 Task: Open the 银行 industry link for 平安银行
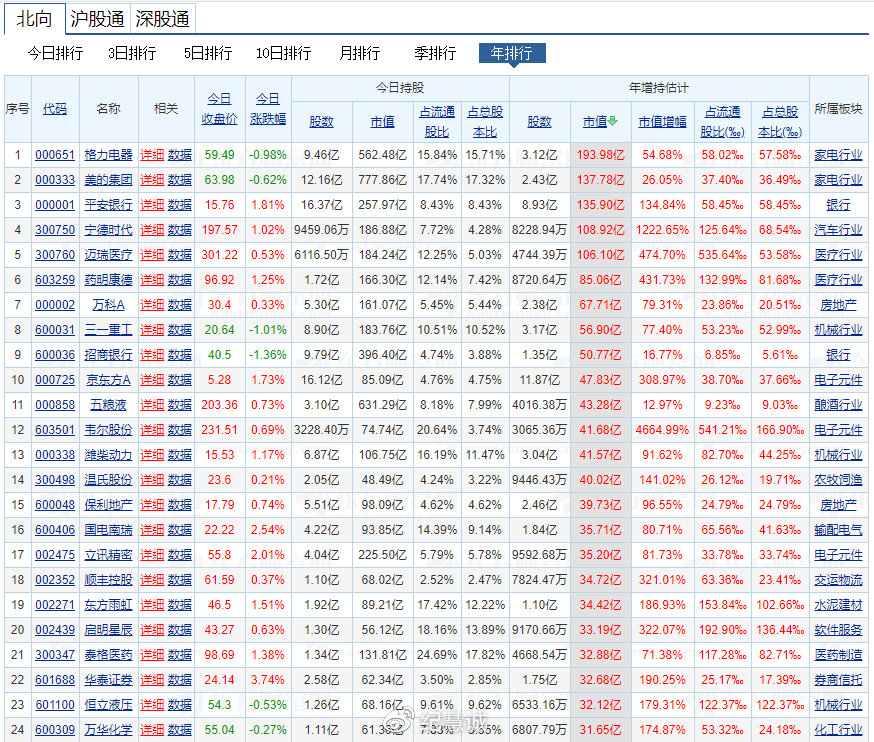838,205
